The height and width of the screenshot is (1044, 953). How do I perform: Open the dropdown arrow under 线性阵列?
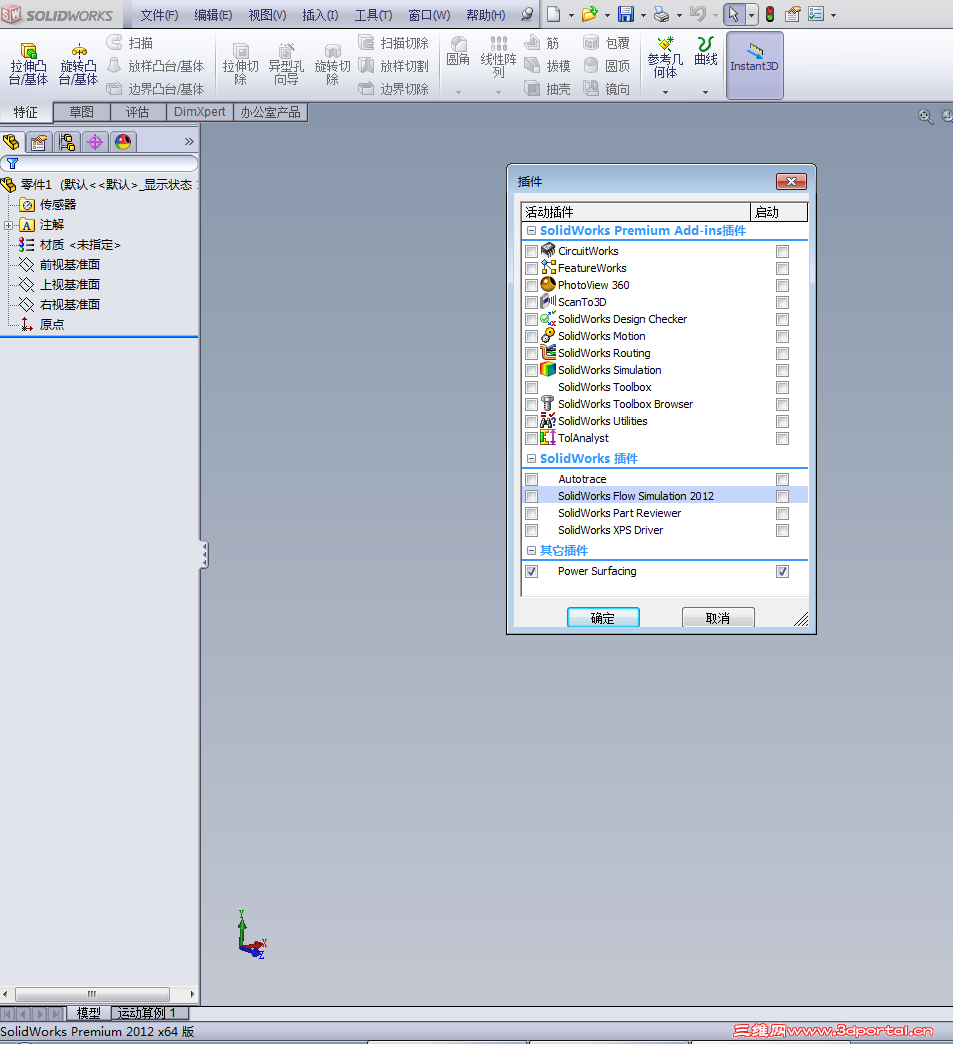click(x=498, y=92)
